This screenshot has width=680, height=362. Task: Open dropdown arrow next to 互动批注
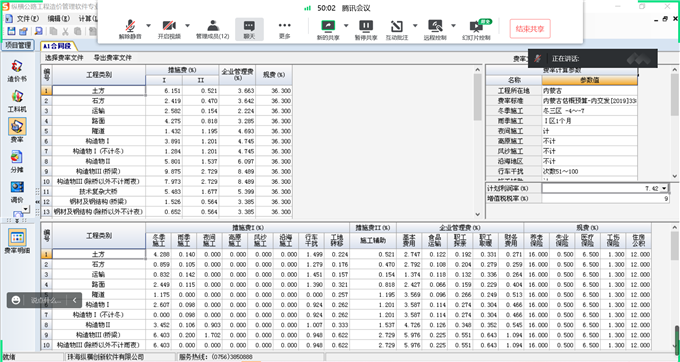click(415, 26)
